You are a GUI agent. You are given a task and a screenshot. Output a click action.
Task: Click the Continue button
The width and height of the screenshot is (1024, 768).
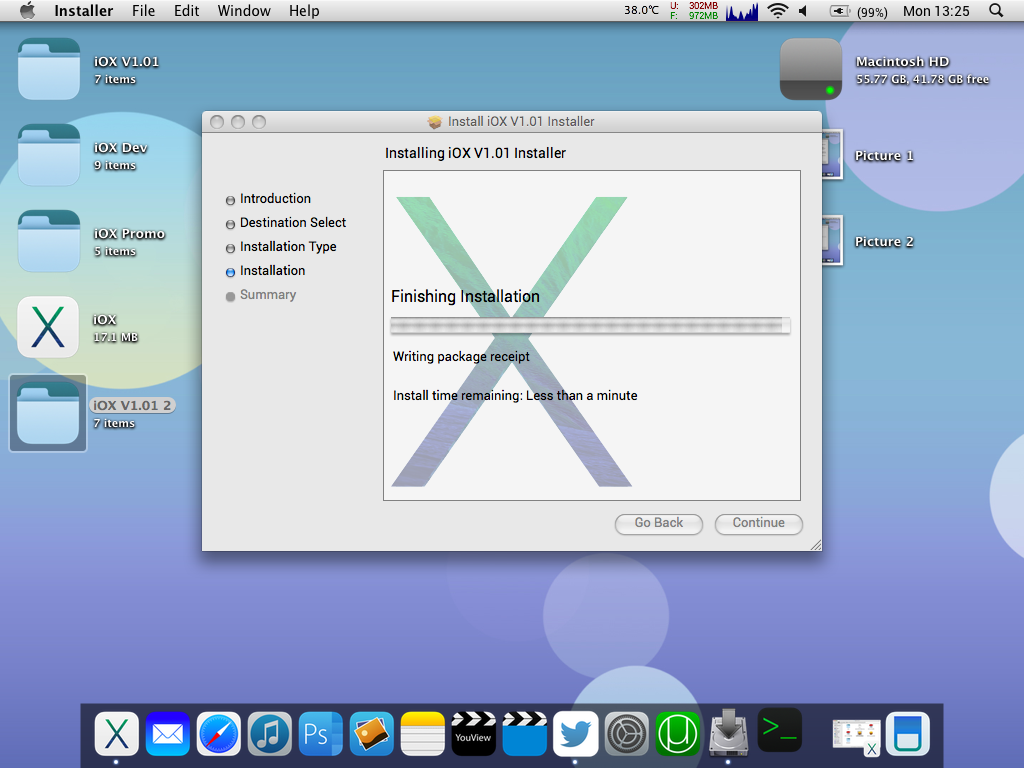758,523
